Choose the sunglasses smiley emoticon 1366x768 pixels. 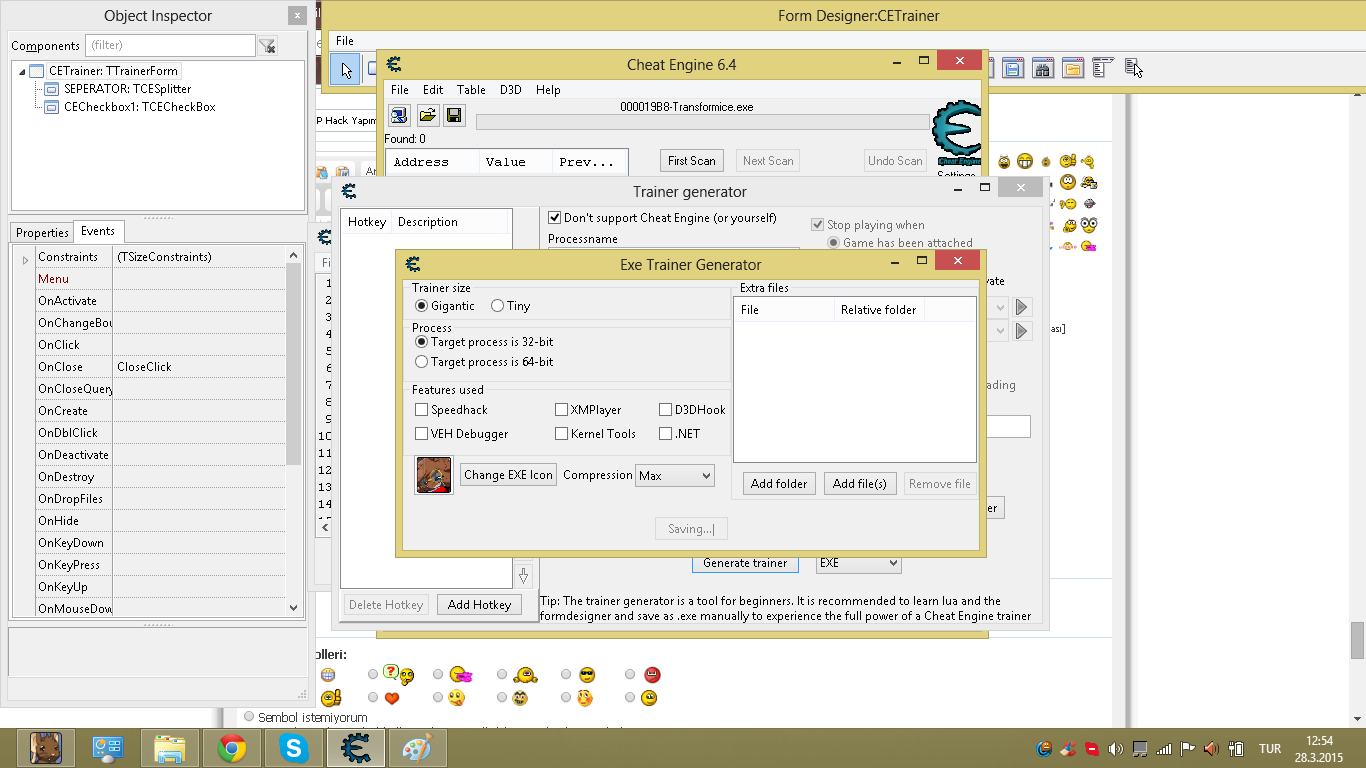587,675
